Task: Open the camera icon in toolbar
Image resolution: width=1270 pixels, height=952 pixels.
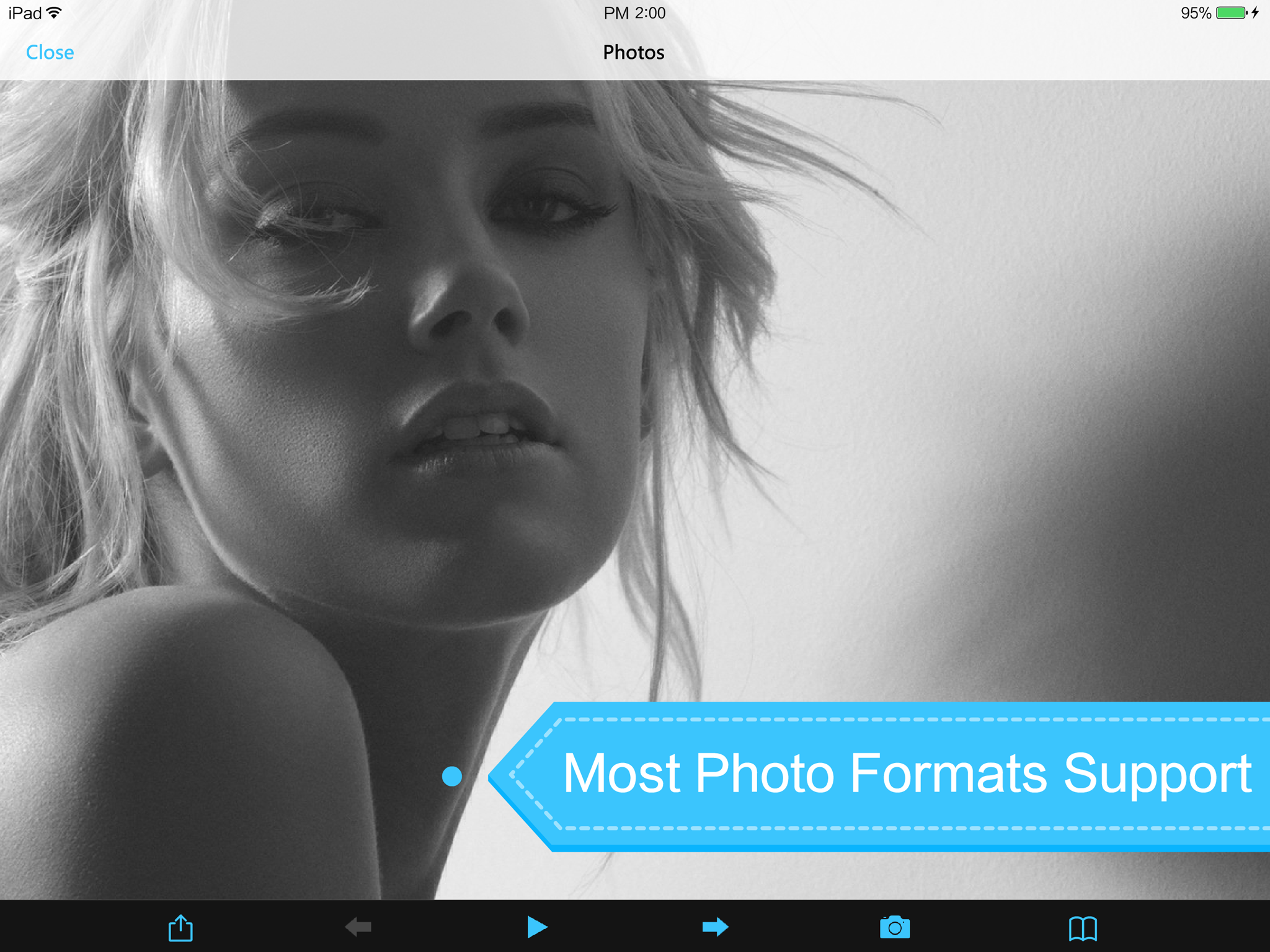Action: click(x=894, y=928)
